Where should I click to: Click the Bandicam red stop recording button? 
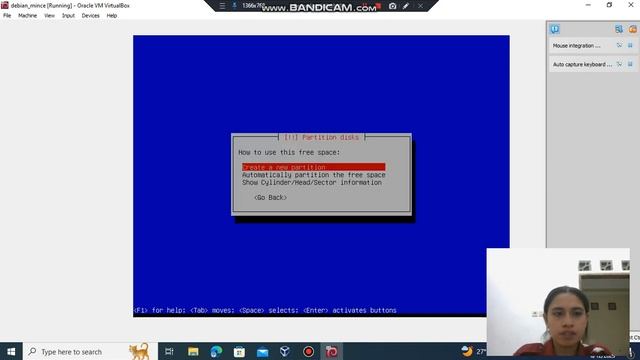click(x=378, y=6)
